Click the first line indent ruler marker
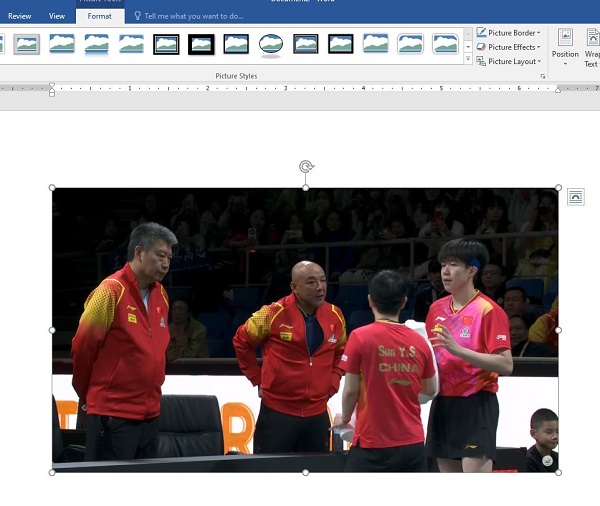Image resolution: width=600 pixels, height=506 pixels. pos(52,85)
